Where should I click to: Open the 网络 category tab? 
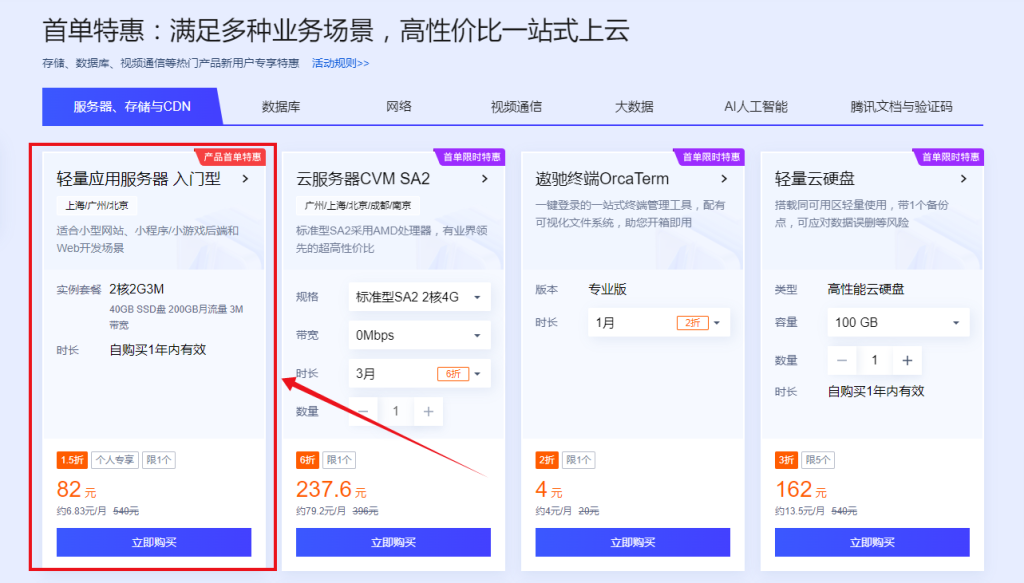(x=398, y=106)
